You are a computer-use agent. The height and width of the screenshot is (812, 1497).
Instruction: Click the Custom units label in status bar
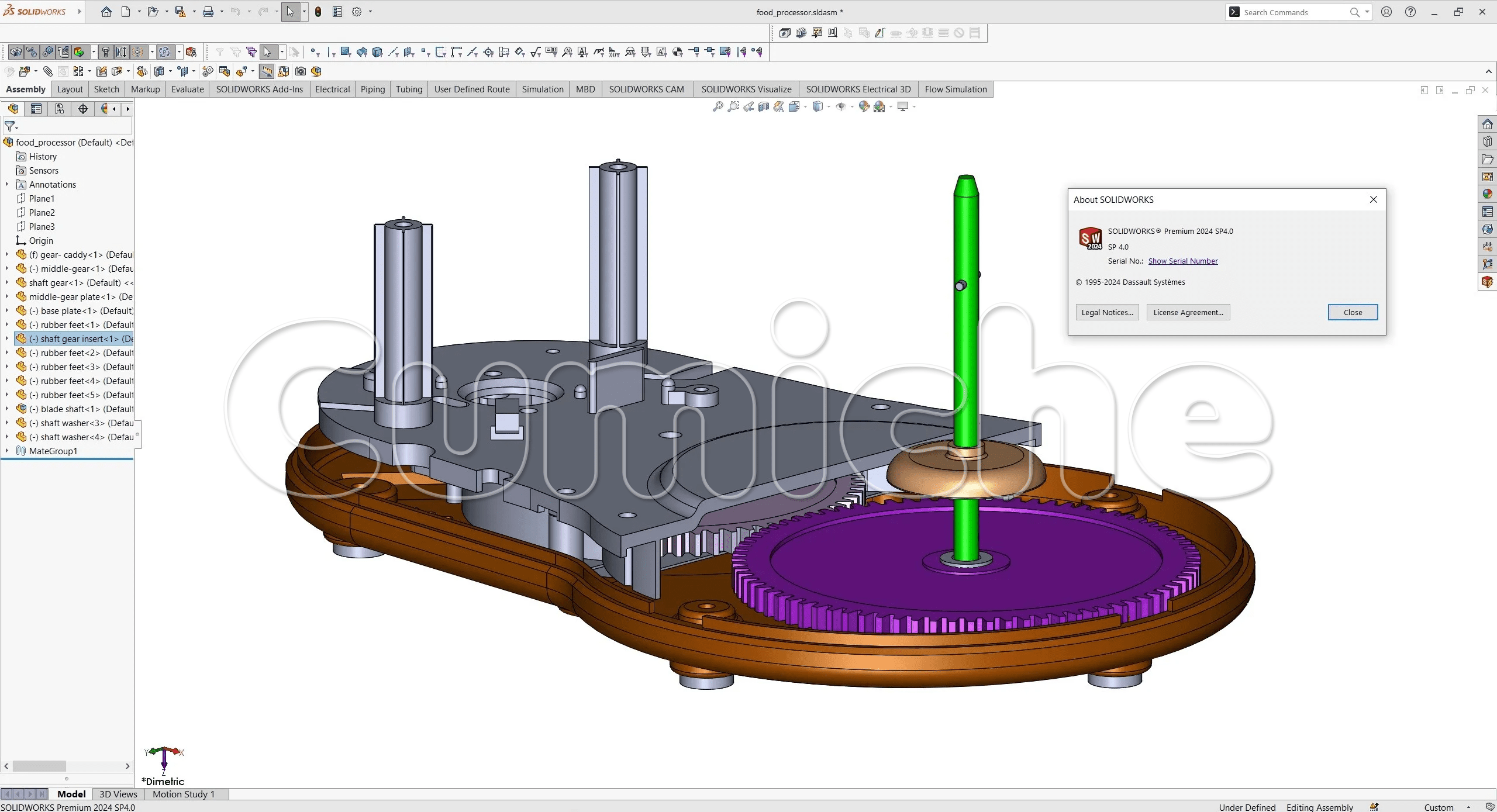click(x=1439, y=807)
